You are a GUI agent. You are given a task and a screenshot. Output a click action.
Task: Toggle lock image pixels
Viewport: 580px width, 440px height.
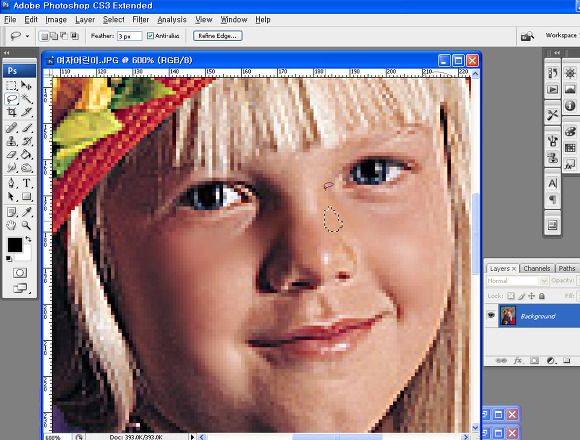(x=522, y=296)
